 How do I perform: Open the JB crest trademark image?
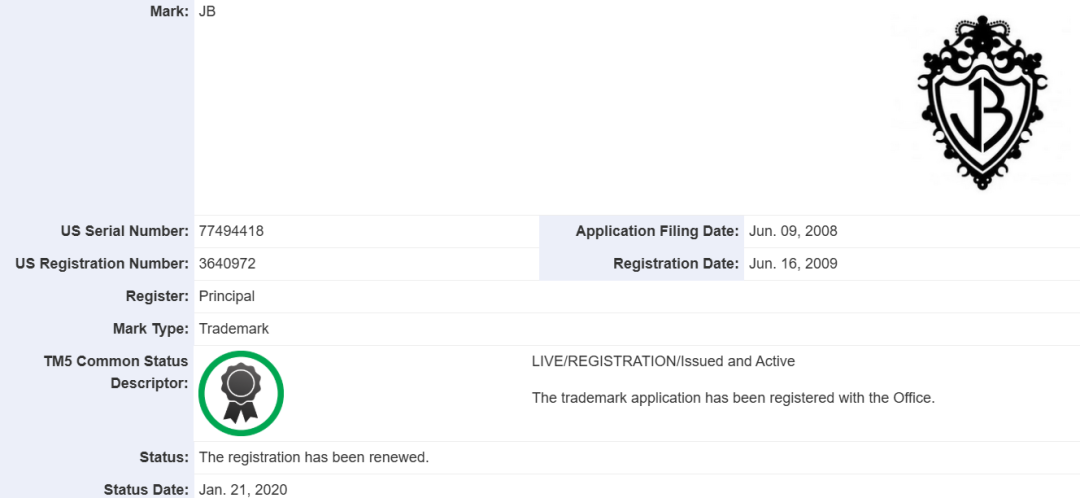click(982, 101)
